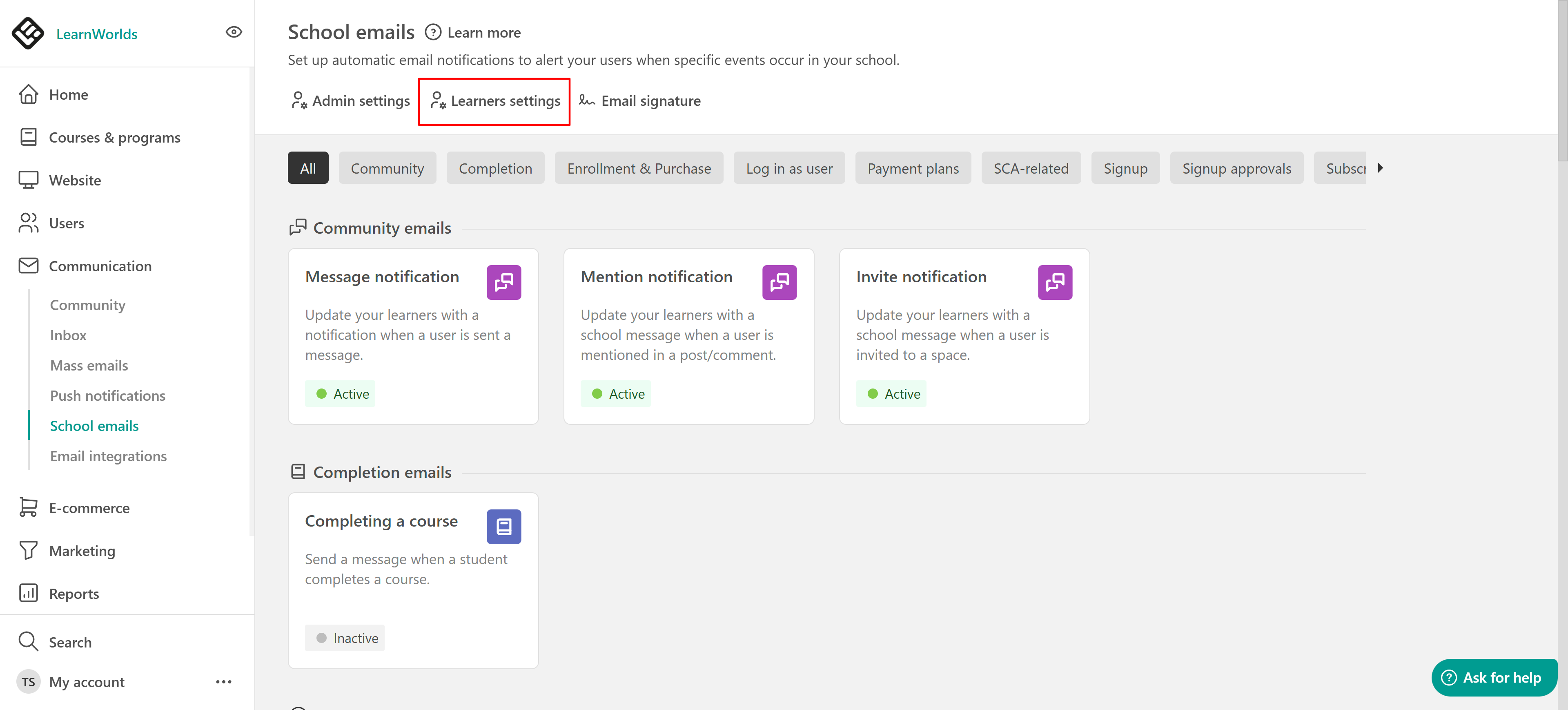Image resolution: width=1568 pixels, height=710 pixels.
Task: Filter by Enrollment & Purchase category
Action: point(639,169)
